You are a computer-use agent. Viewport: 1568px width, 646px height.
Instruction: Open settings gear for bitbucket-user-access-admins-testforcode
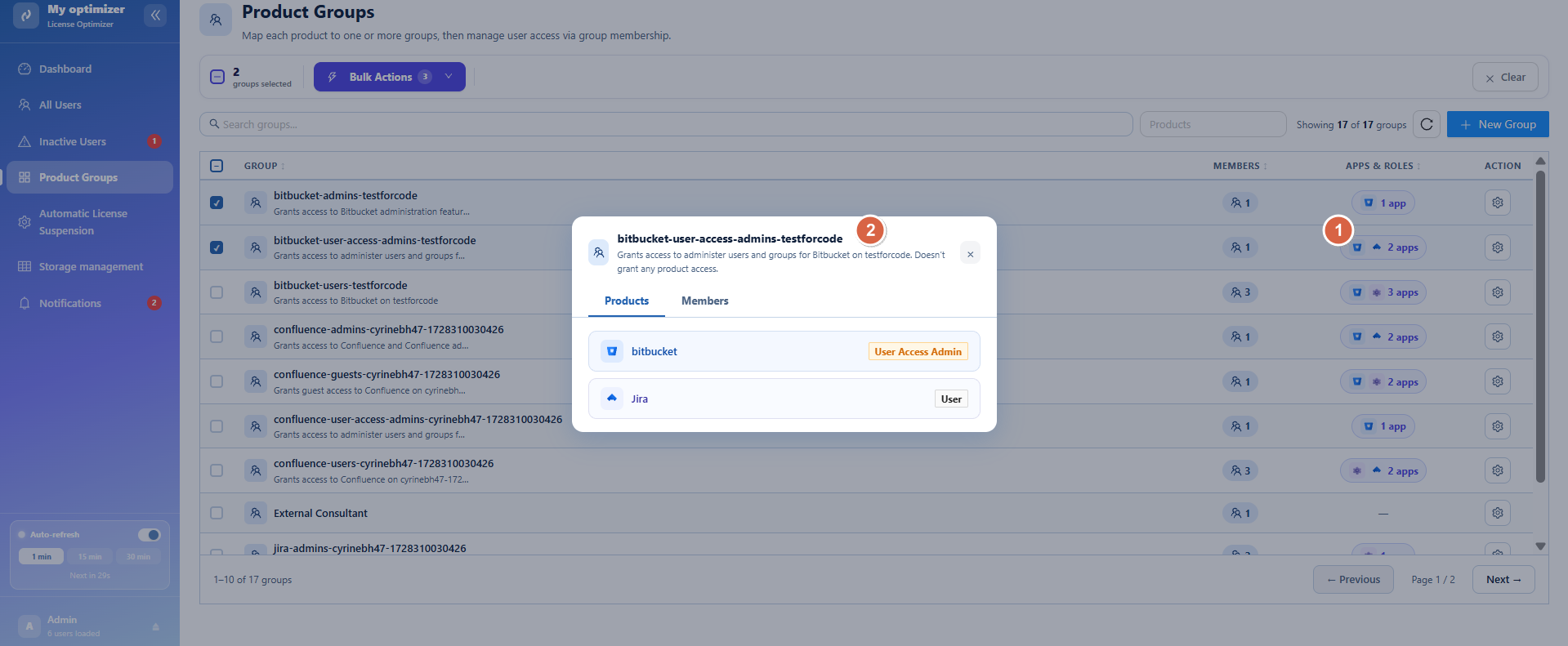click(1498, 247)
